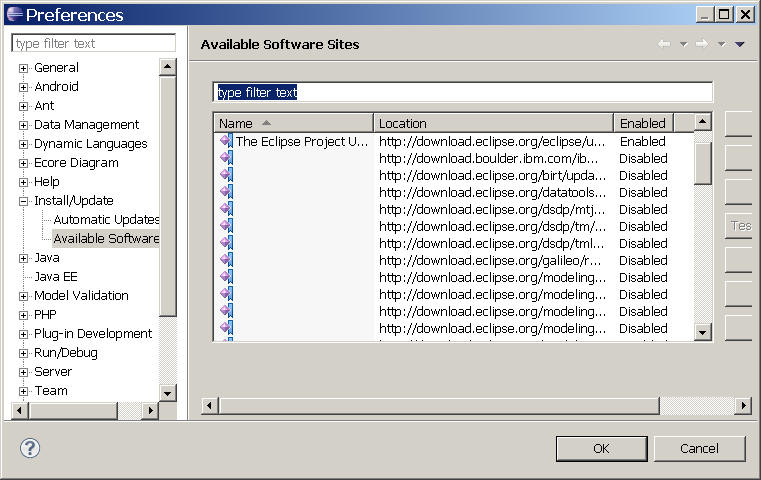Screen dimensions: 761x480
Task: Click tree scrollbar down arrow
Action: (167, 393)
